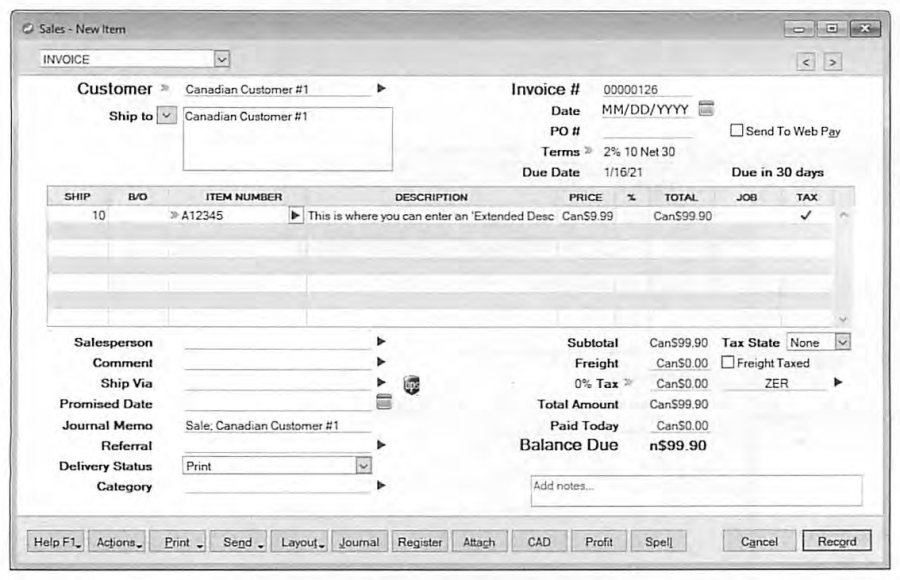This screenshot has width=900, height=580.
Task: Cancel the invoice
Action: click(759, 541)
